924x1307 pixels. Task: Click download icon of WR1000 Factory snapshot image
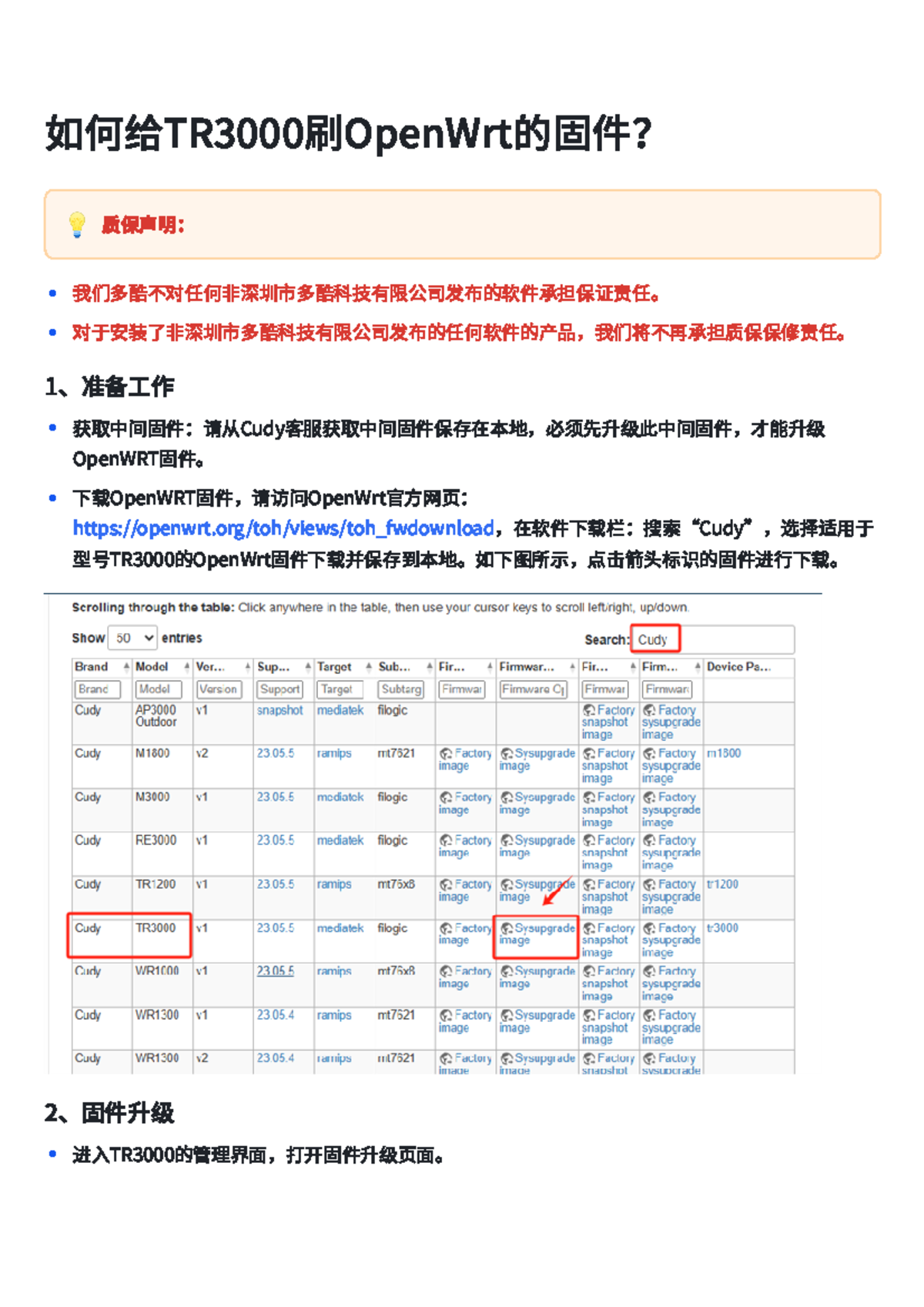coord(589,972)
